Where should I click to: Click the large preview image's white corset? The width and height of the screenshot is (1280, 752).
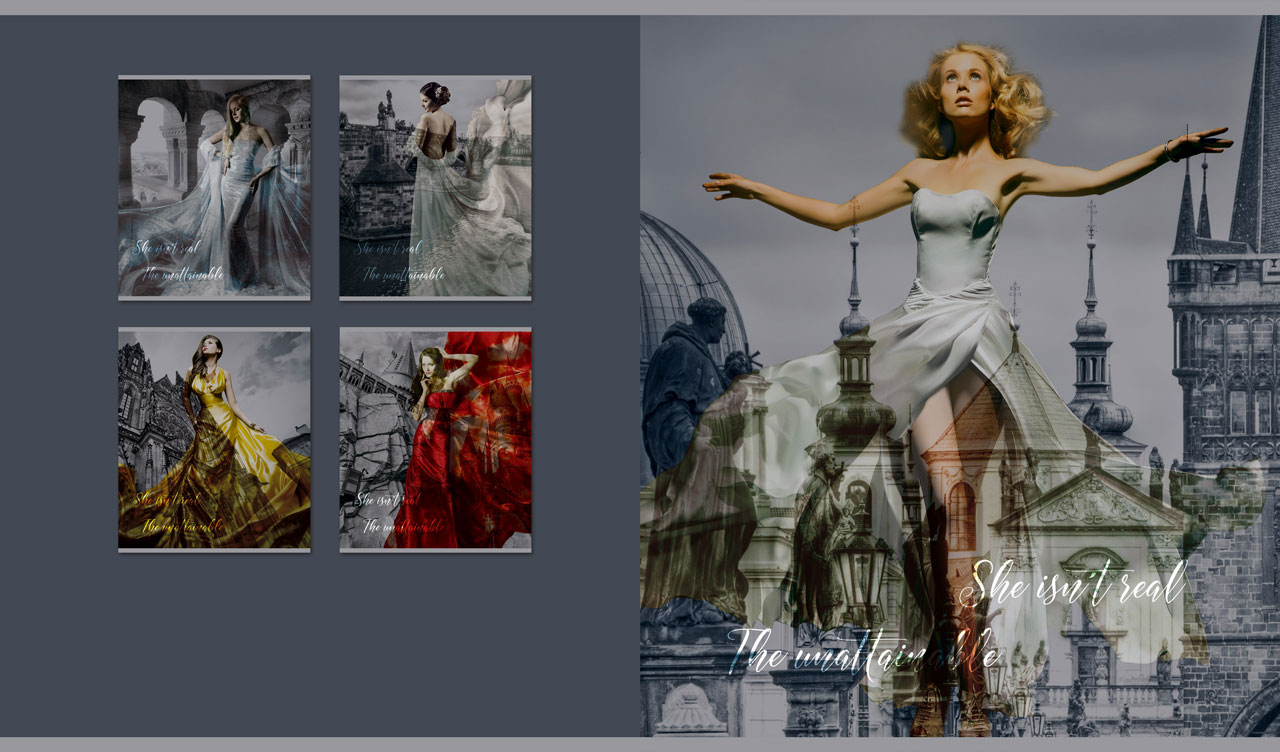tap(953, 240)
